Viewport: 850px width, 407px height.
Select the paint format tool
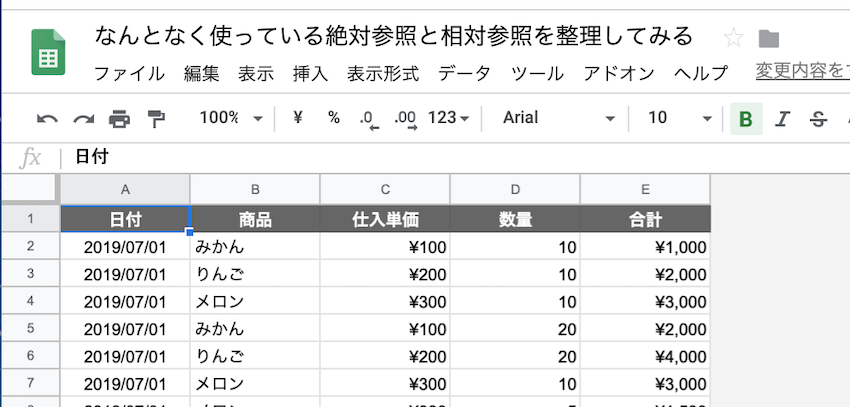(156, 119)
